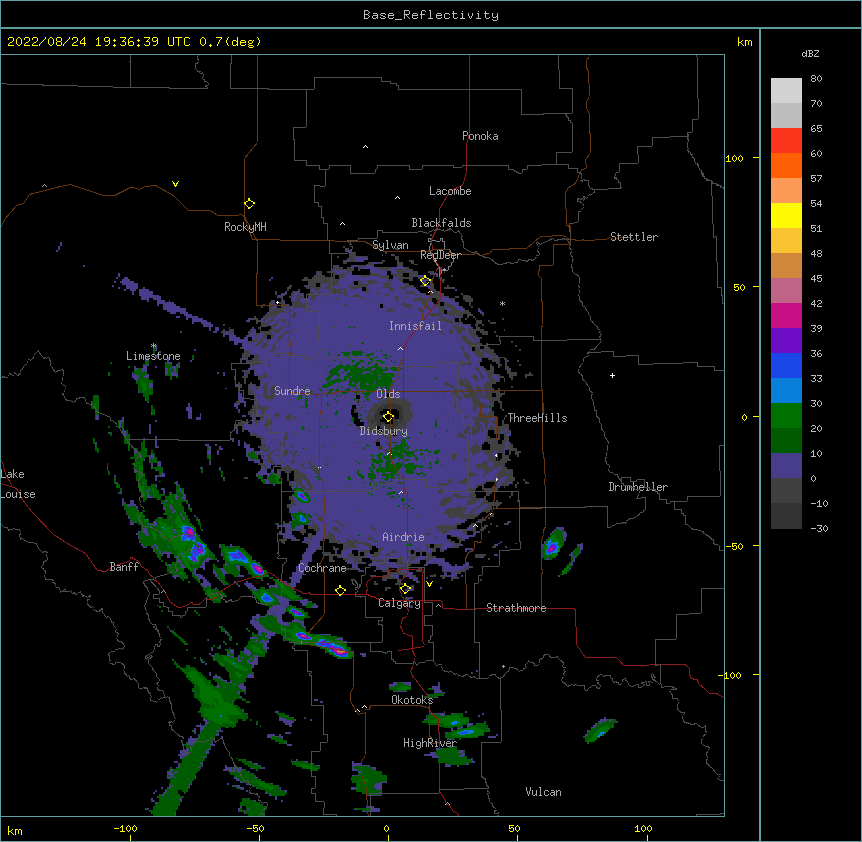
Task: Select the Didsbury label
Action: pyautogui.click(x=384, y=431)
